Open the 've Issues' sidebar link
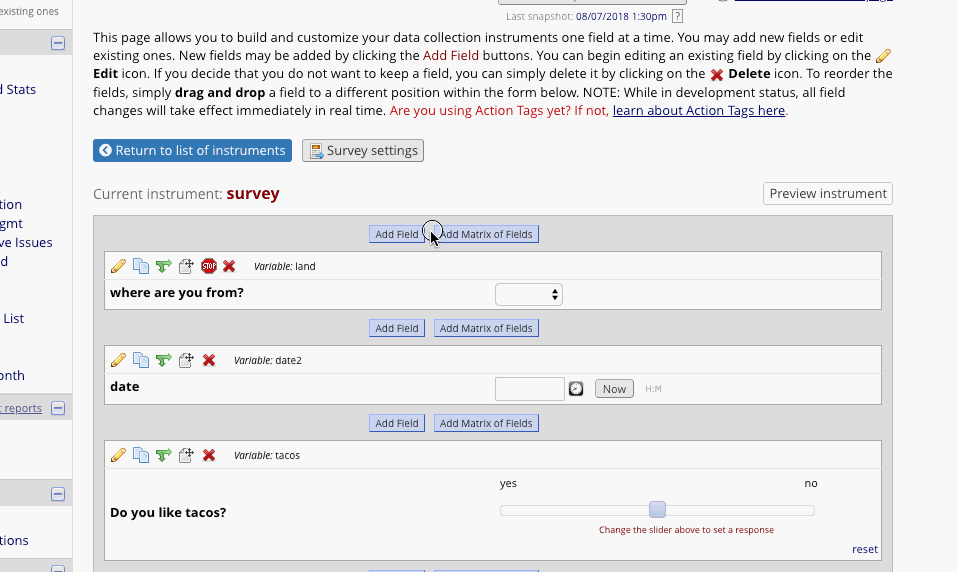The width and height of the screenshot is (958, 572). 26,243
